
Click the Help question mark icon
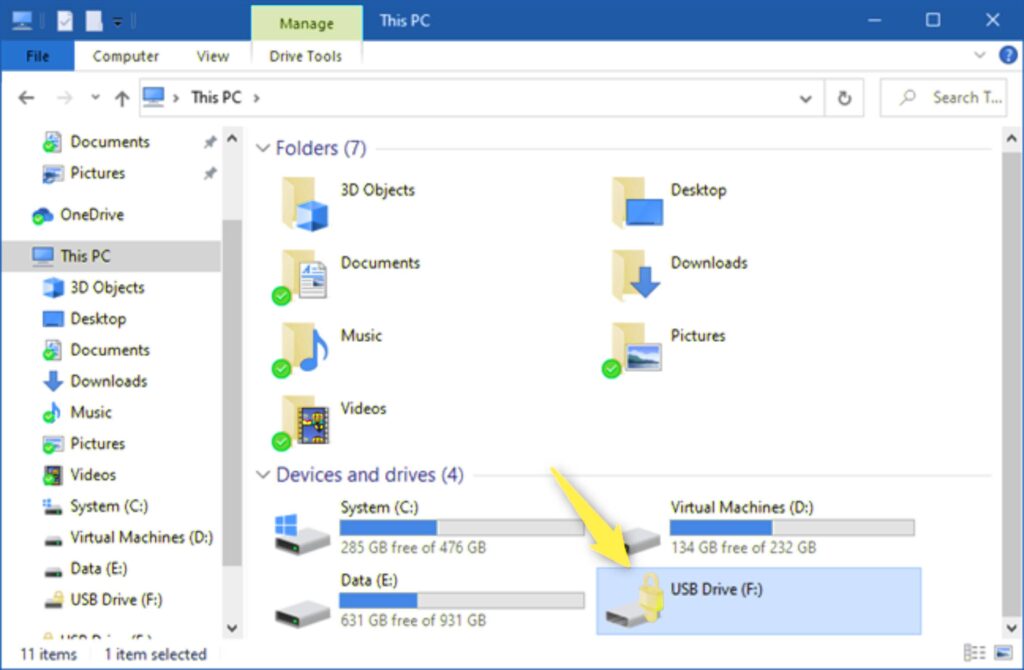(1008, 56)
